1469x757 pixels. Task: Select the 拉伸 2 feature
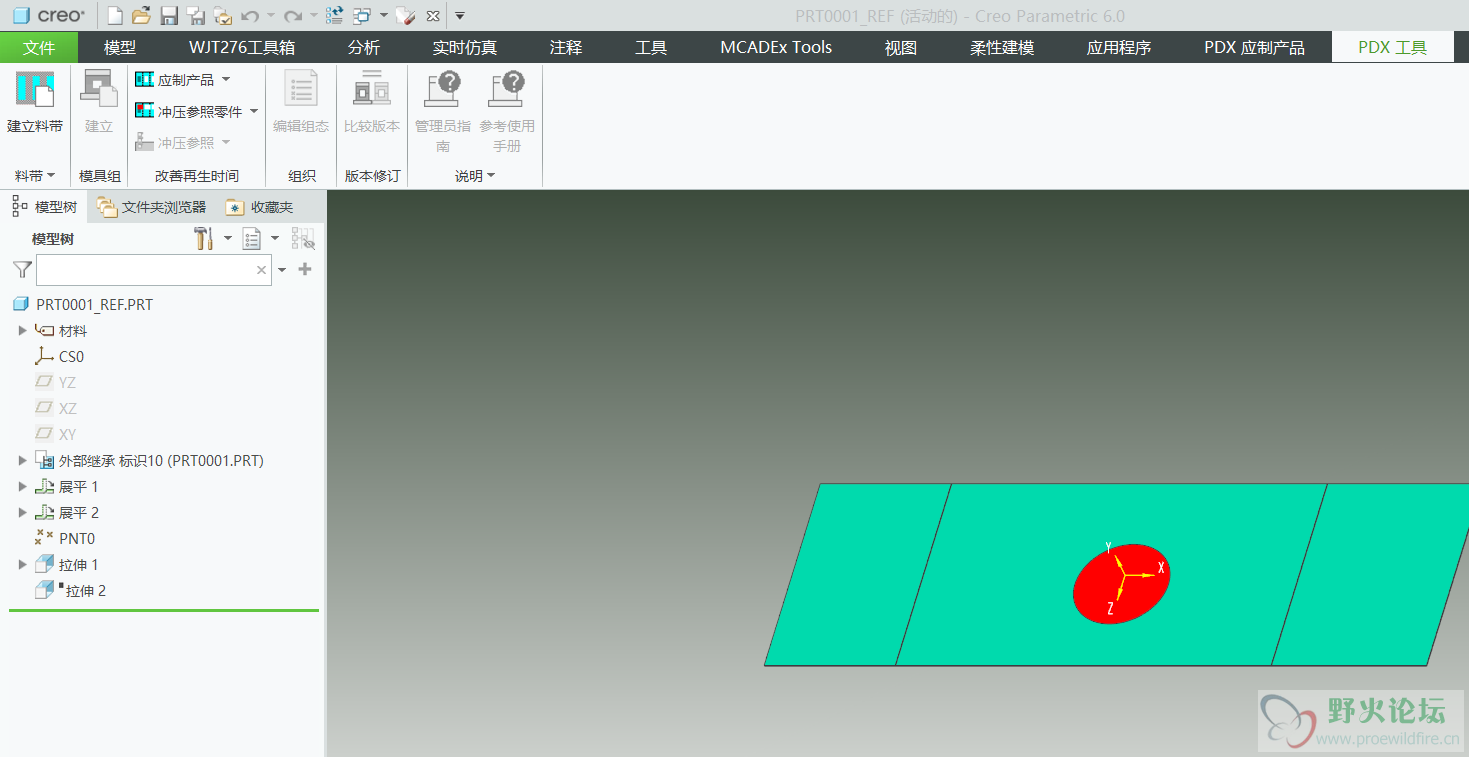coord(71,591)
